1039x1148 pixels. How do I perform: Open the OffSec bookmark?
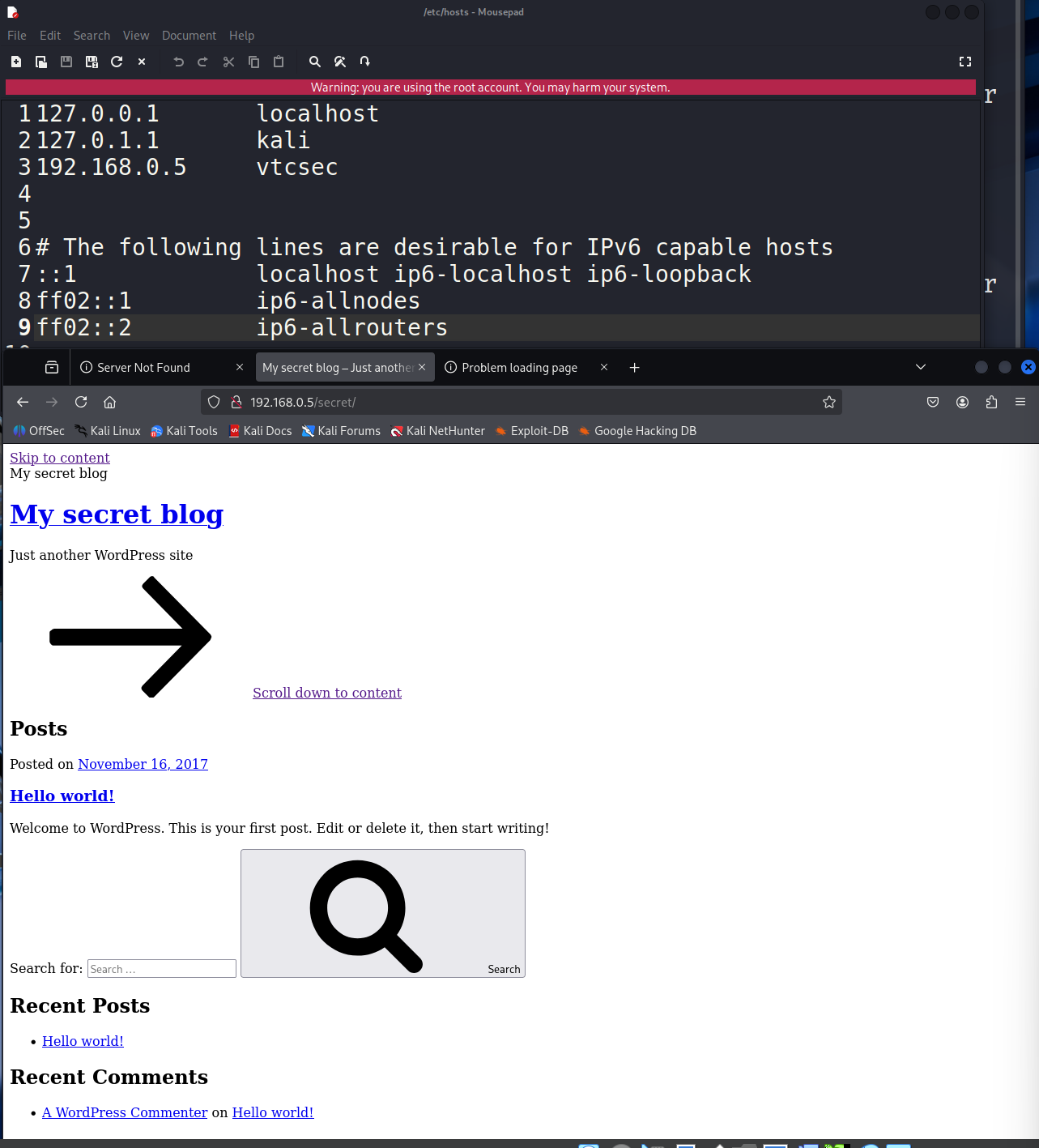(x=39, y=431)
